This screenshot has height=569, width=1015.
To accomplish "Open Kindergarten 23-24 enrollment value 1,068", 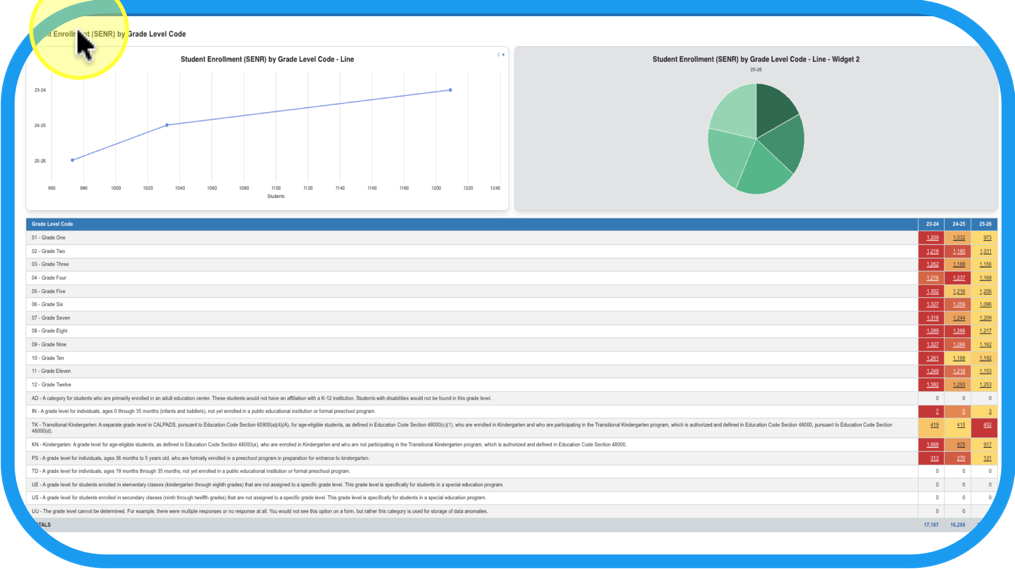I will pos(932,444).
